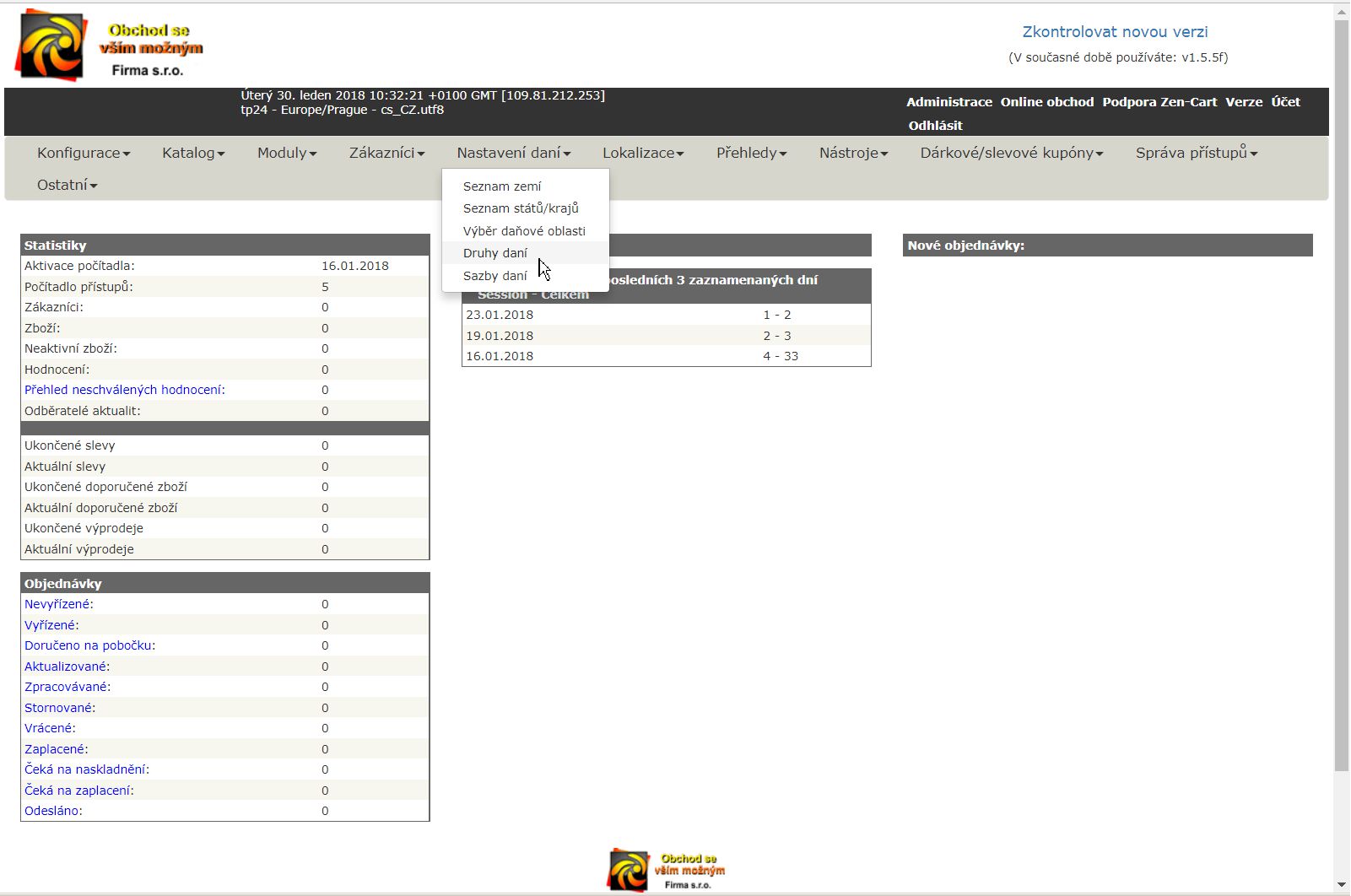Pick Výběr daňové oblasti option
The width and height of the screenshot is (1351, 896).
click(x=524, y=231)
